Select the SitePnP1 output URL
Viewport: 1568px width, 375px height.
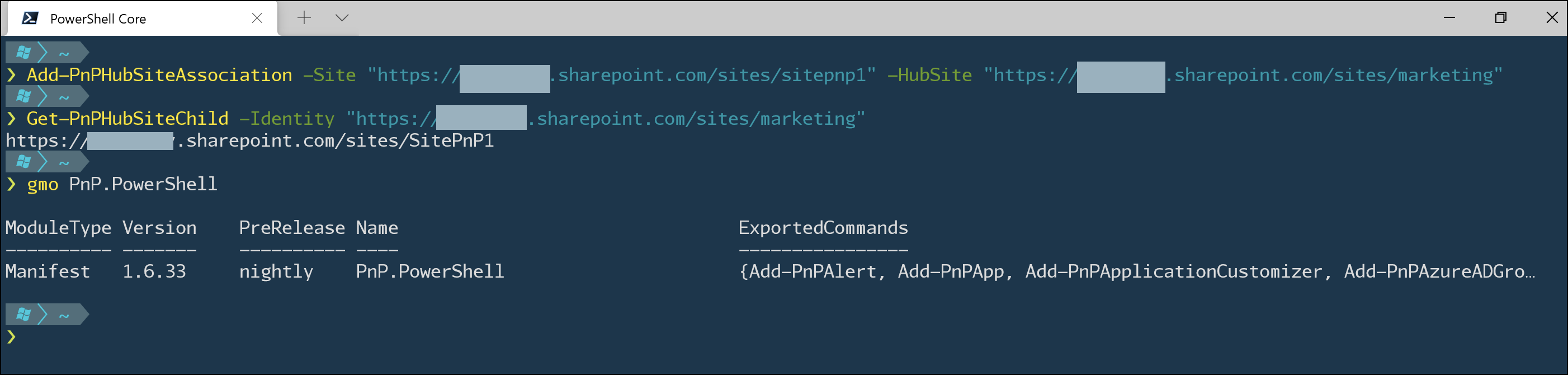249,140
